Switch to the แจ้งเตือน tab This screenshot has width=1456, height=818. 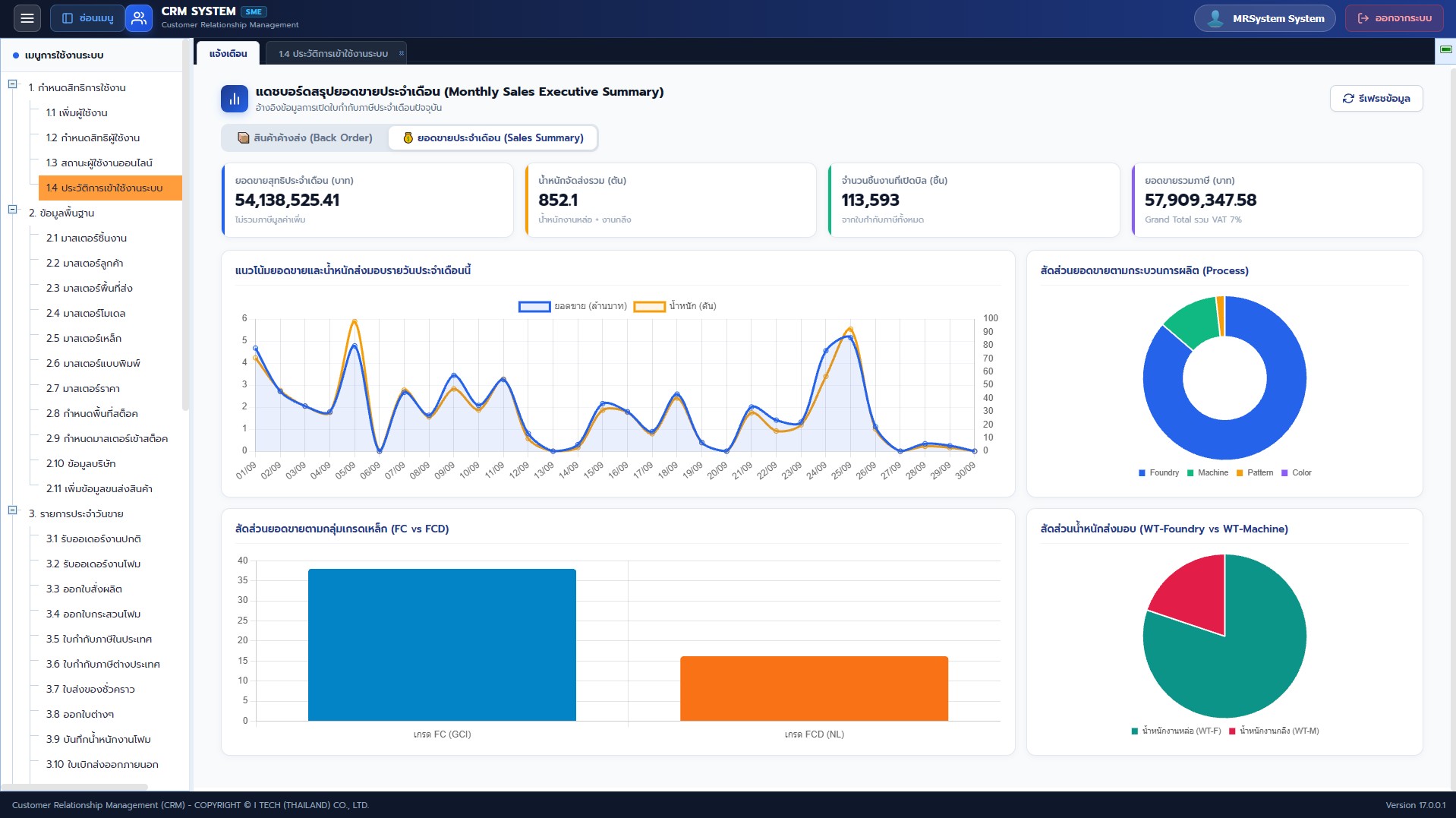(228, 53)
